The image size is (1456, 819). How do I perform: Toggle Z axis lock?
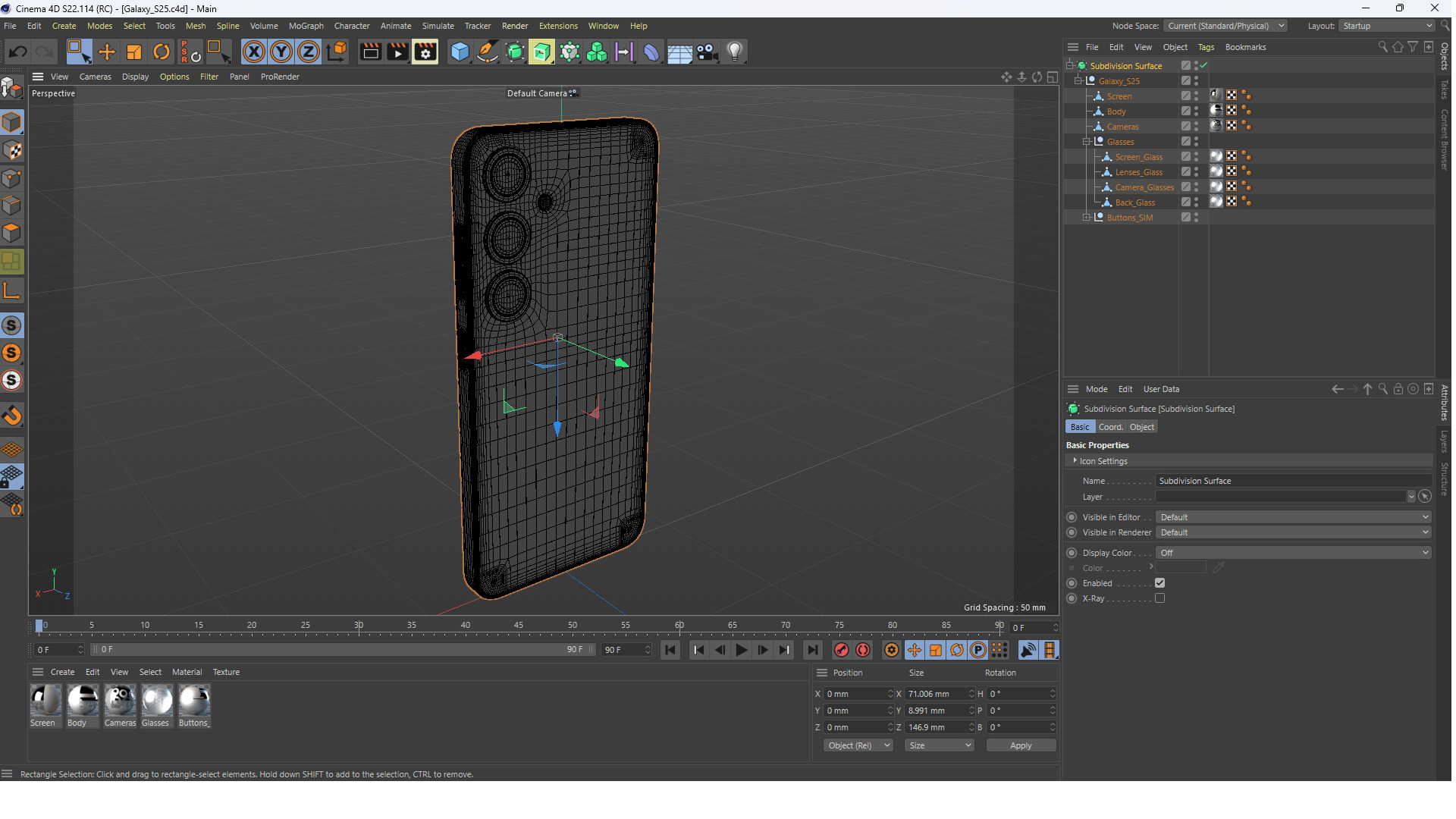[309, 52]
